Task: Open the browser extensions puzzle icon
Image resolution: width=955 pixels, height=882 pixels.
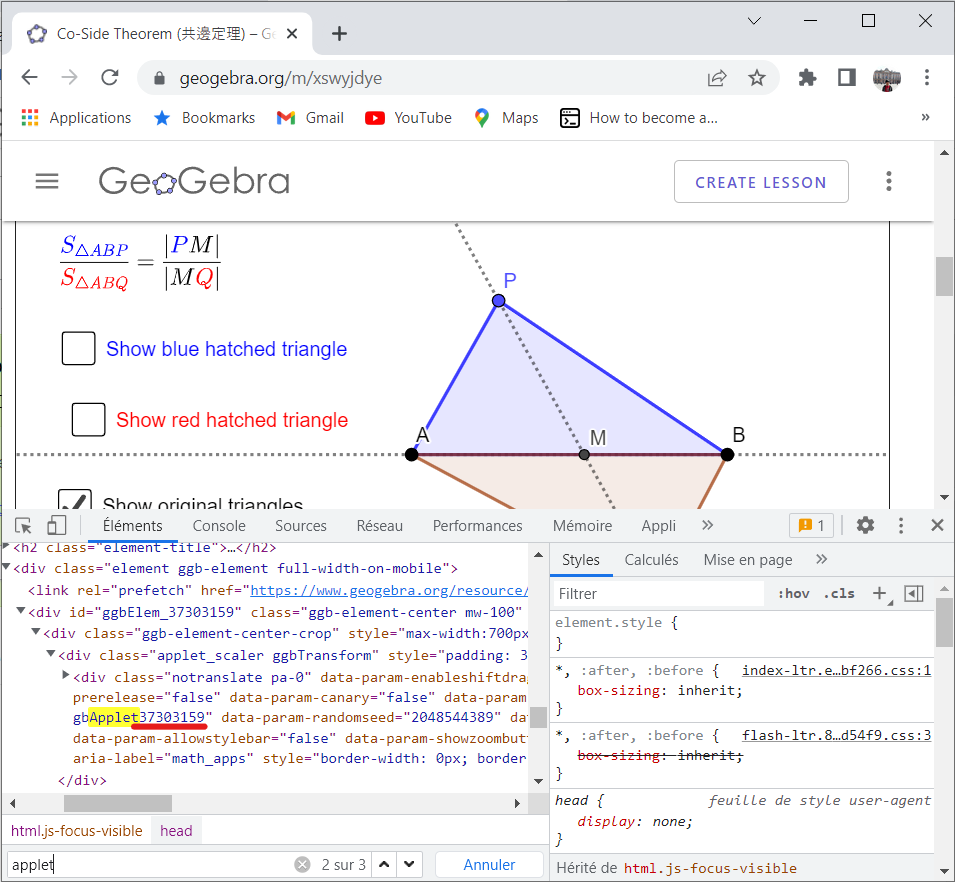Action: (x=807, y=78)
